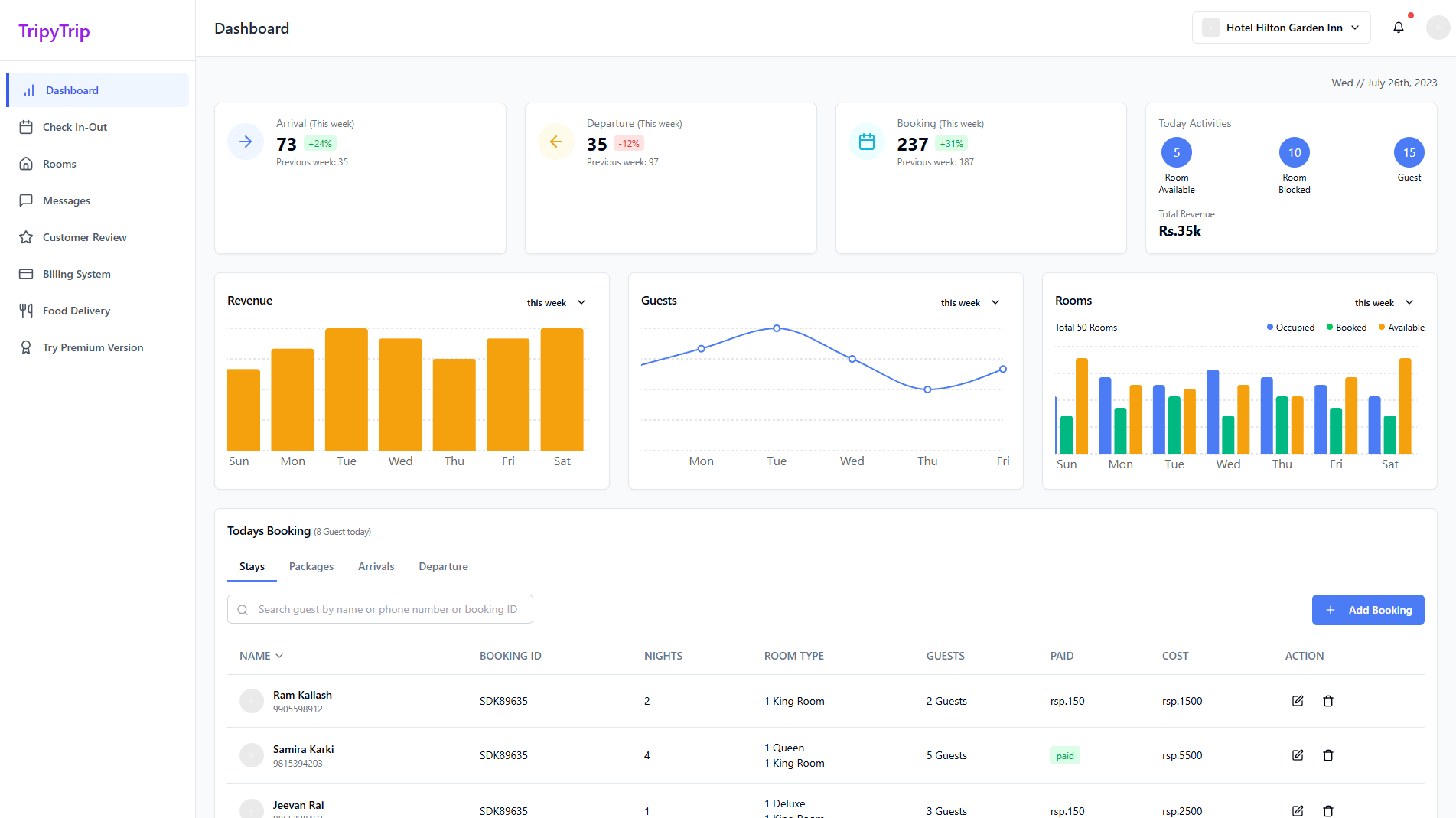Switch to the Arrivals tab
This screenshot has width=1456, height=818.
[x=376, y=566]
